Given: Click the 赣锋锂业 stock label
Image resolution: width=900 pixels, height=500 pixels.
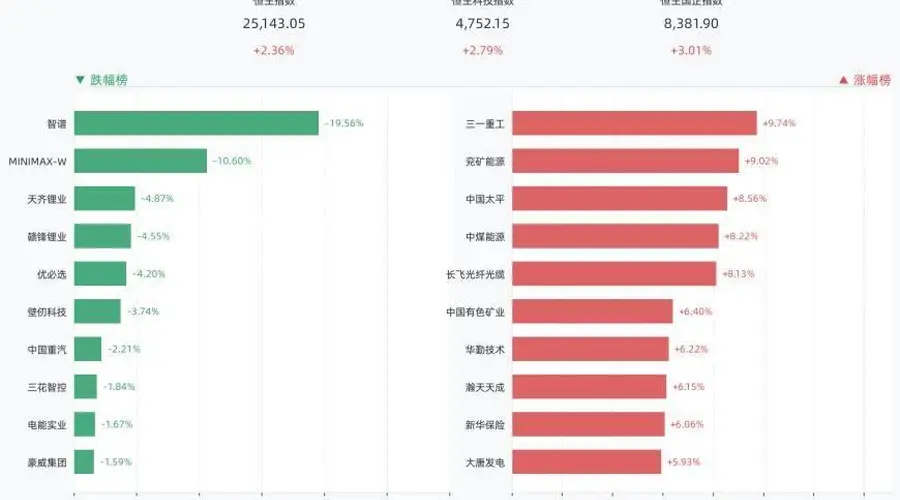Looking at the screenshot, I should point(47,237).
